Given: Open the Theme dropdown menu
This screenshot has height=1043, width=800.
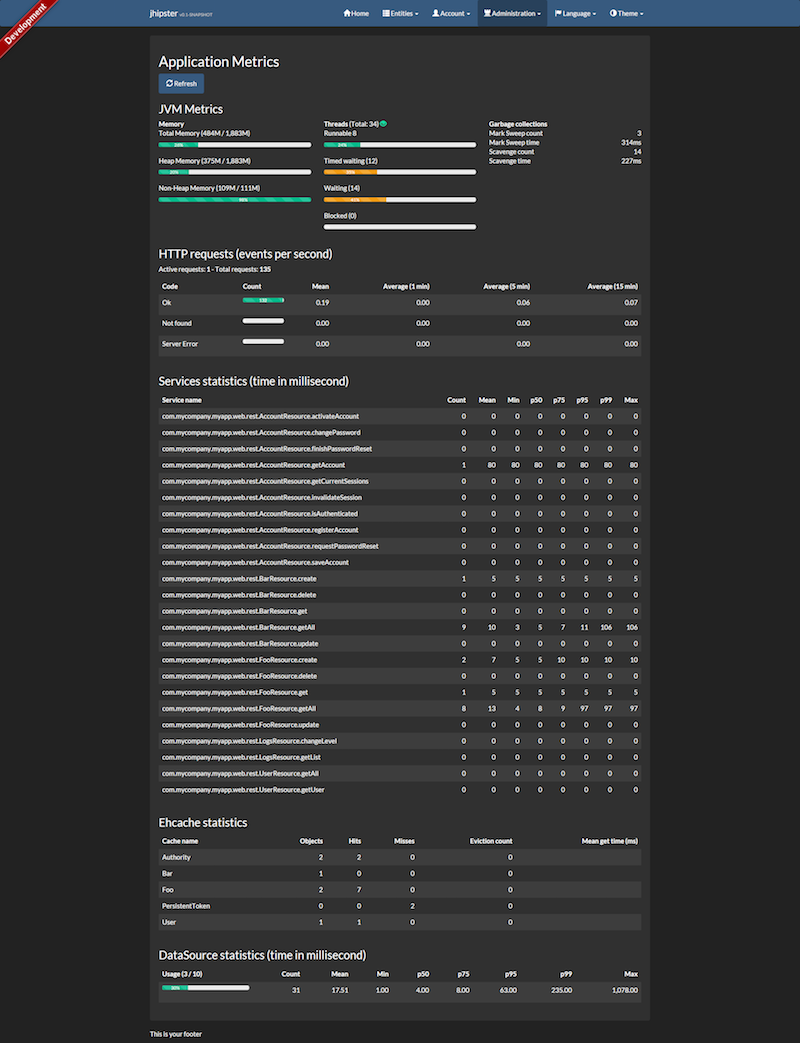Looking at the screenshot, I should (x=625, y=13).
